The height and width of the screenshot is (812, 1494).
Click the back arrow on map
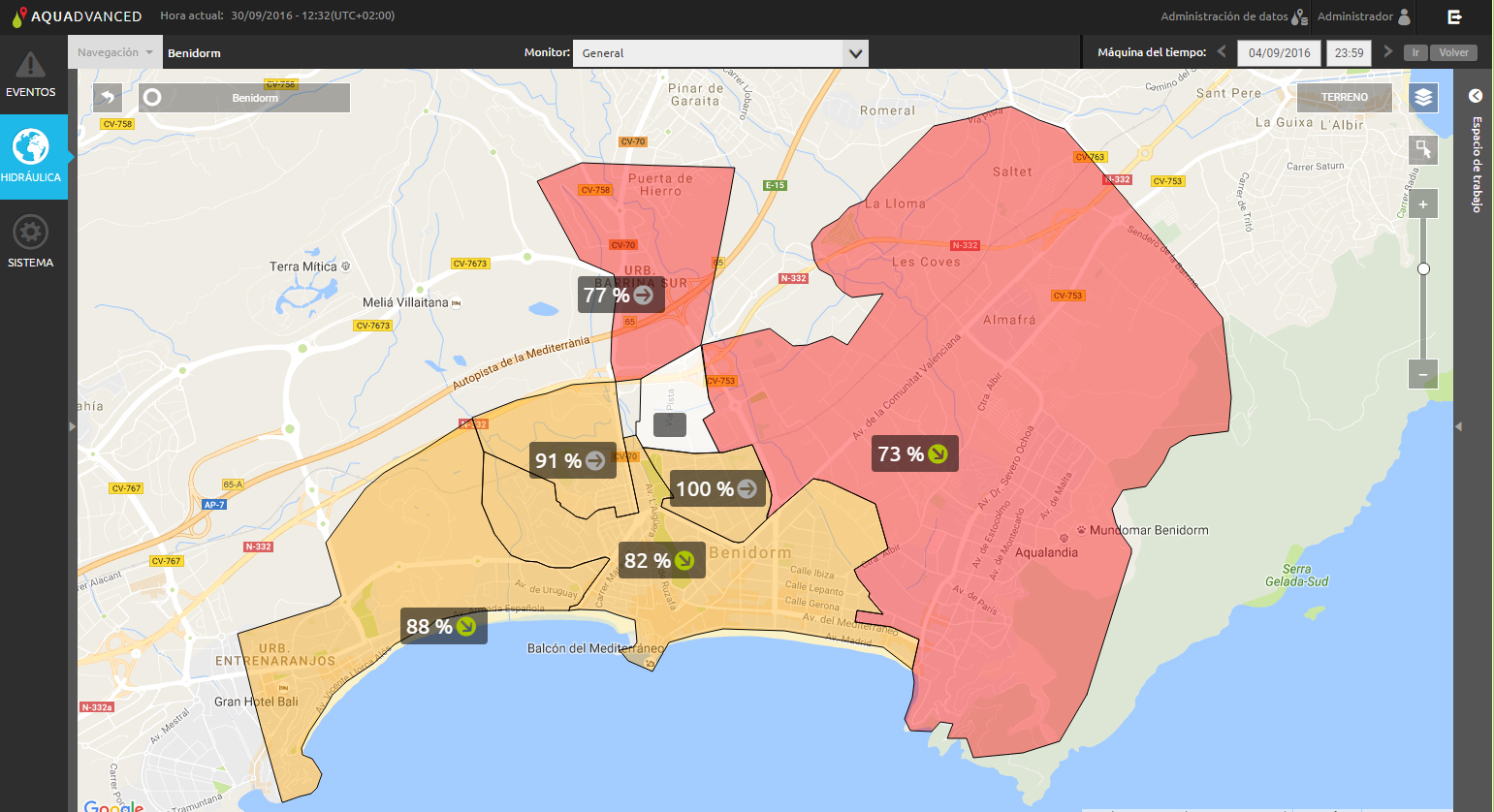click(x=108, y=98)
